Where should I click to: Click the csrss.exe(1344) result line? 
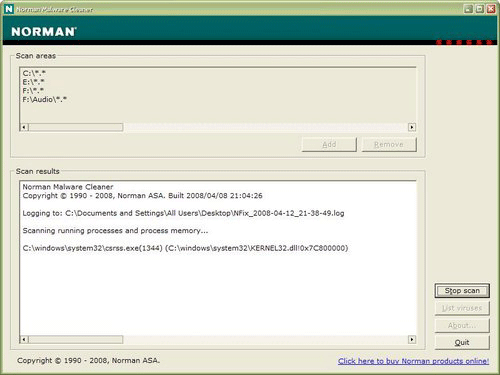[185, 248]
